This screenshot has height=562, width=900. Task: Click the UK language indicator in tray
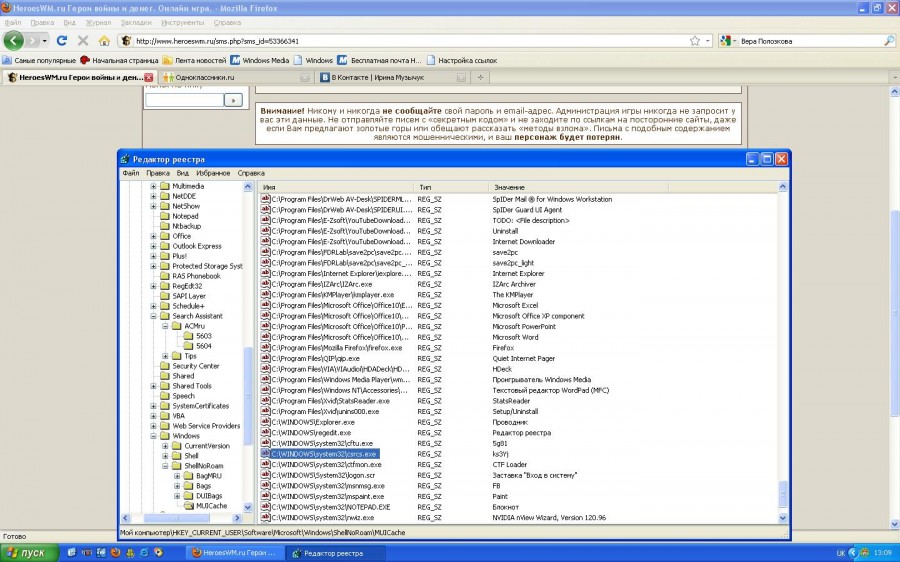pos(840,553)
